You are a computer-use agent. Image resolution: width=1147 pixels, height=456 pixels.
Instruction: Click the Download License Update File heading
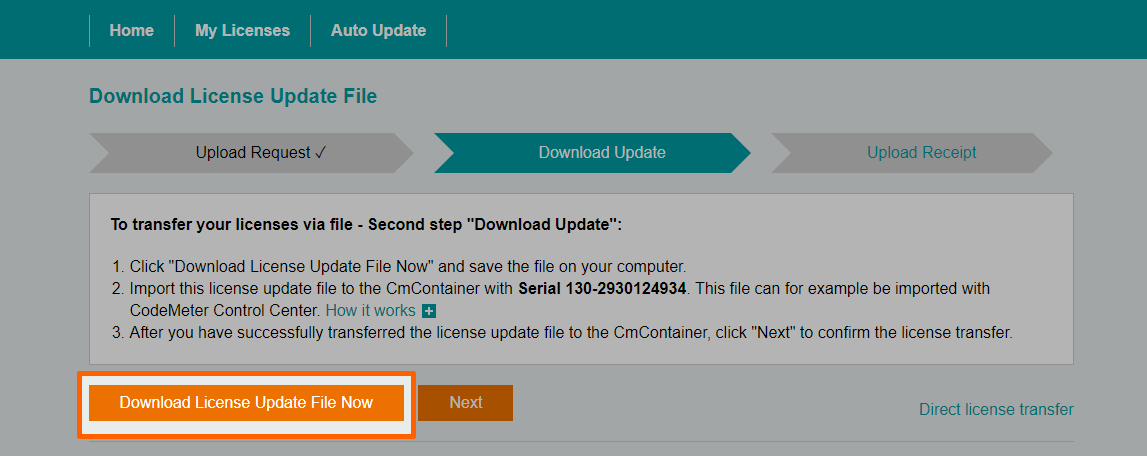233,96
